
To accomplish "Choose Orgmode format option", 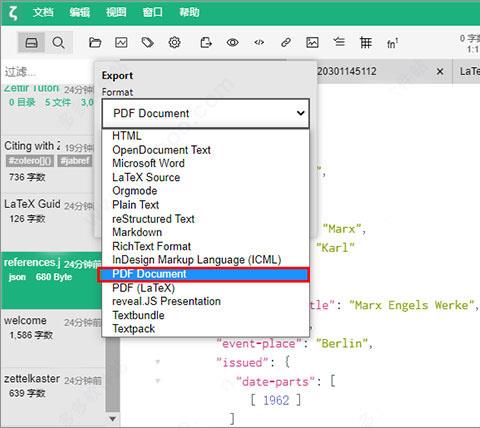I will click(x=206, y=191).
